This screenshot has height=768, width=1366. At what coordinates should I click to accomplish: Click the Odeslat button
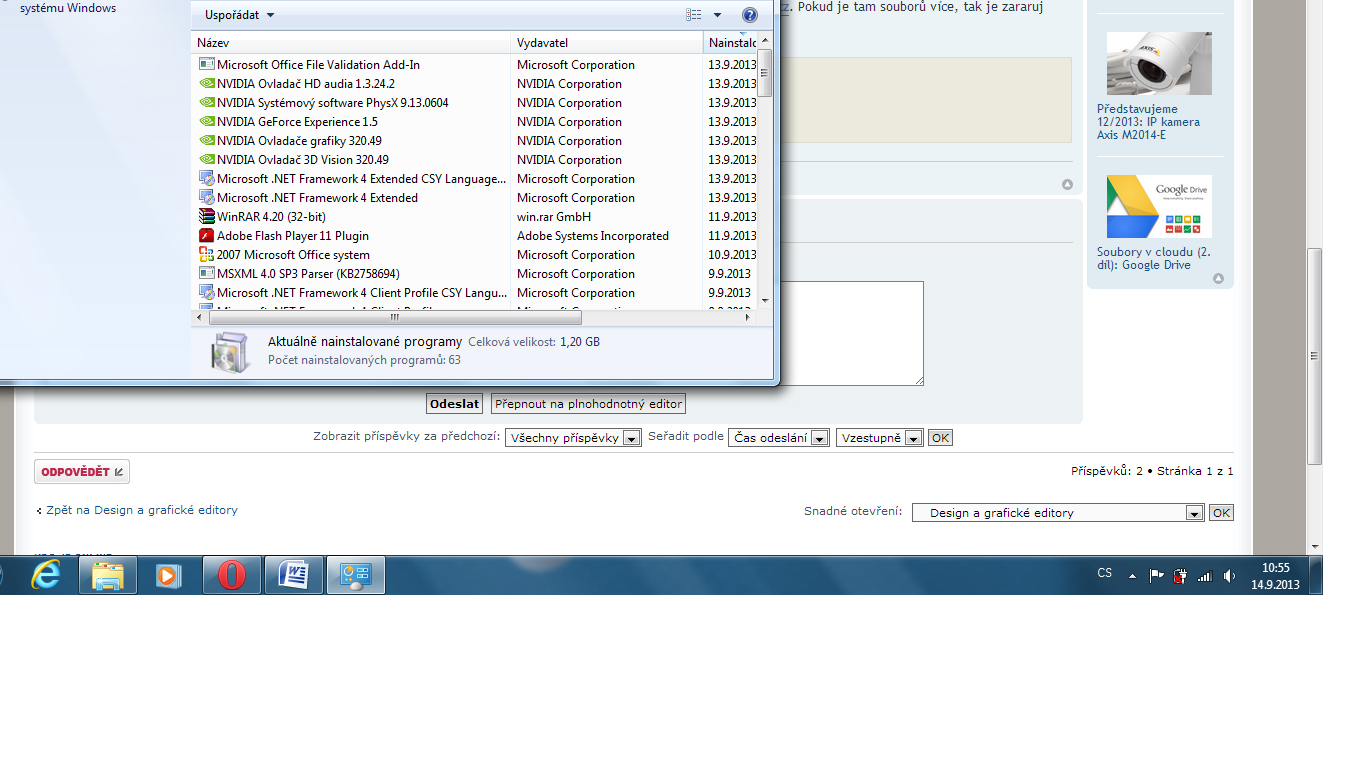tap(454, 404)
